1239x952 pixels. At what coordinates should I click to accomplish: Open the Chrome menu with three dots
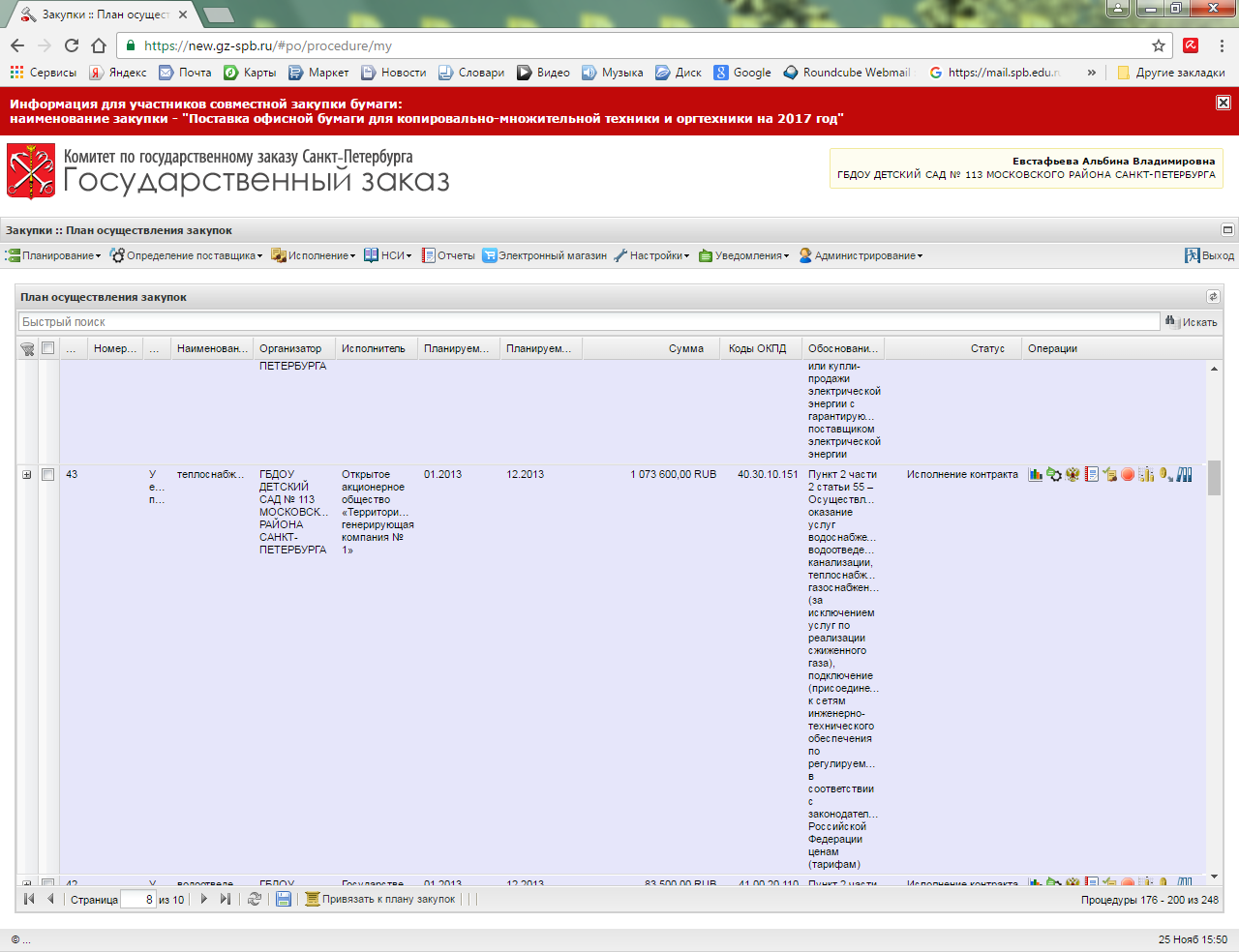tap(1223, 45)
